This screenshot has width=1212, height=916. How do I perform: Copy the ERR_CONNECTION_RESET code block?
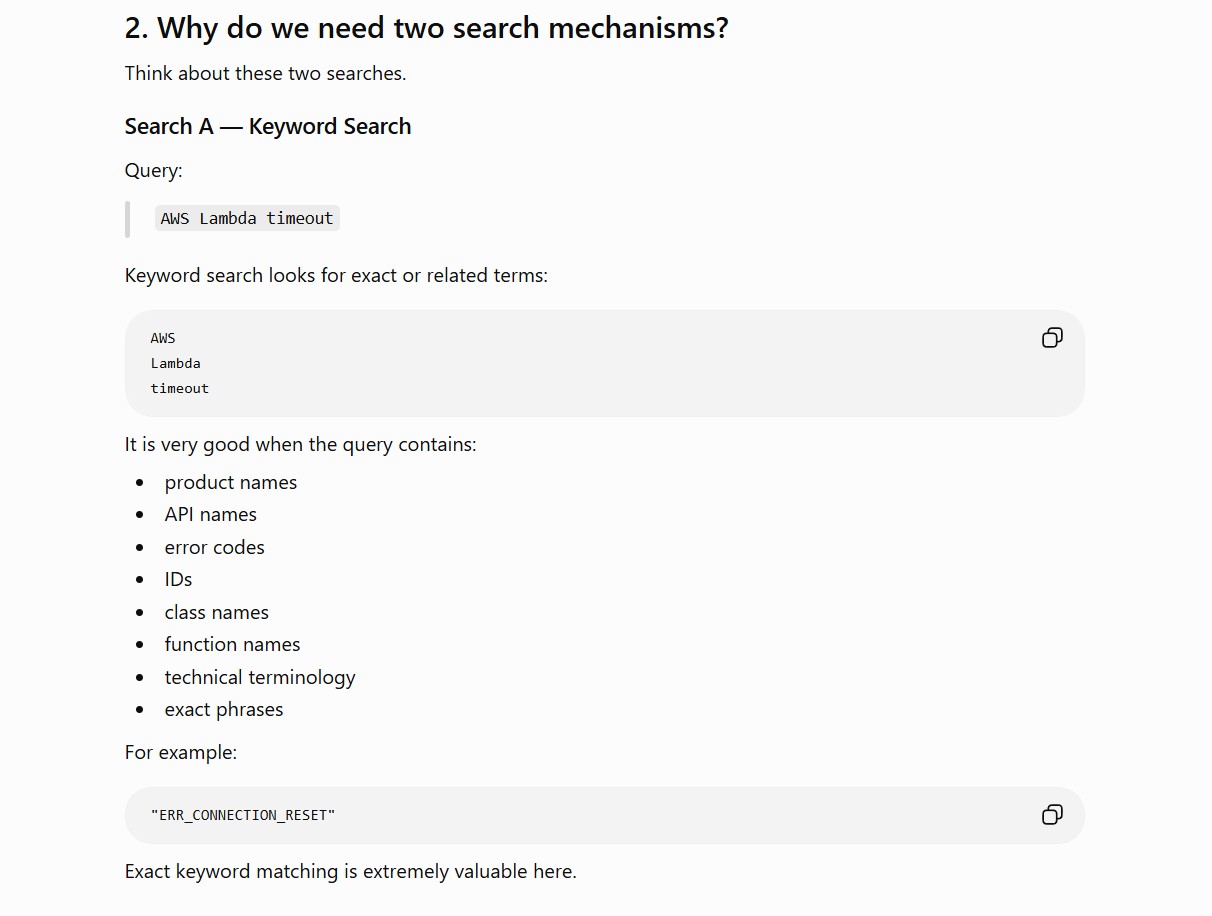[1052, 815]
